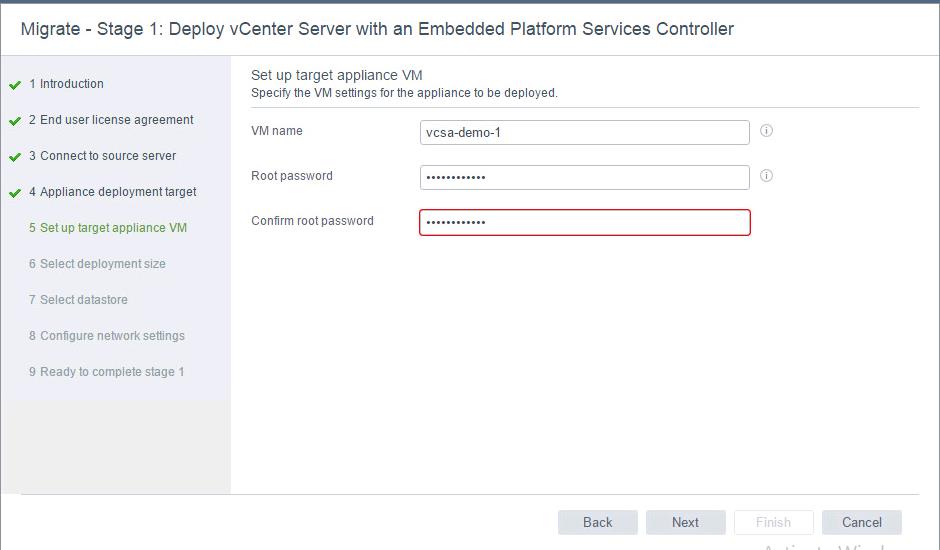Click the Migrate - Stage 1 wizard title

377,29
